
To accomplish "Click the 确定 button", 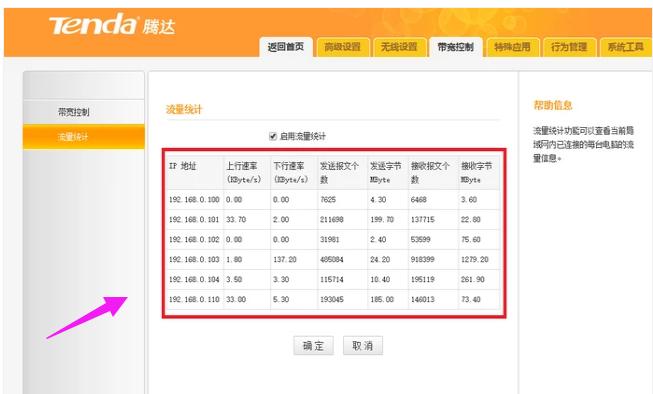I will [313, 345].
